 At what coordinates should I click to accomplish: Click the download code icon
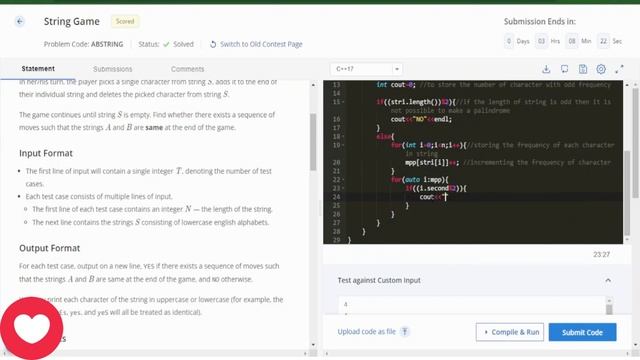tap(546, 69)
